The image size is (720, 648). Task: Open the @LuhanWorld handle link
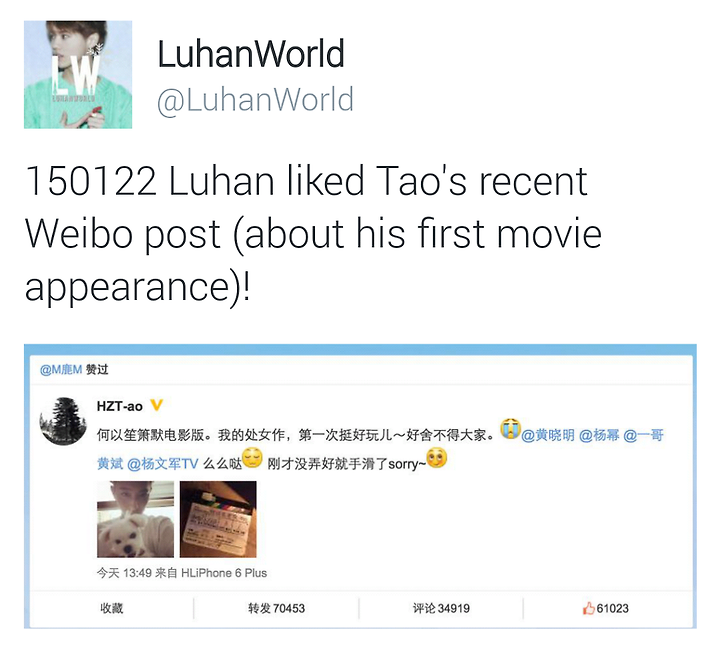[255, 99]
